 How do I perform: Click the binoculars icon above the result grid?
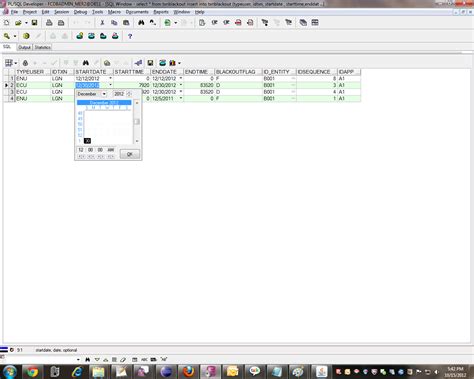[x=86, y=63]
